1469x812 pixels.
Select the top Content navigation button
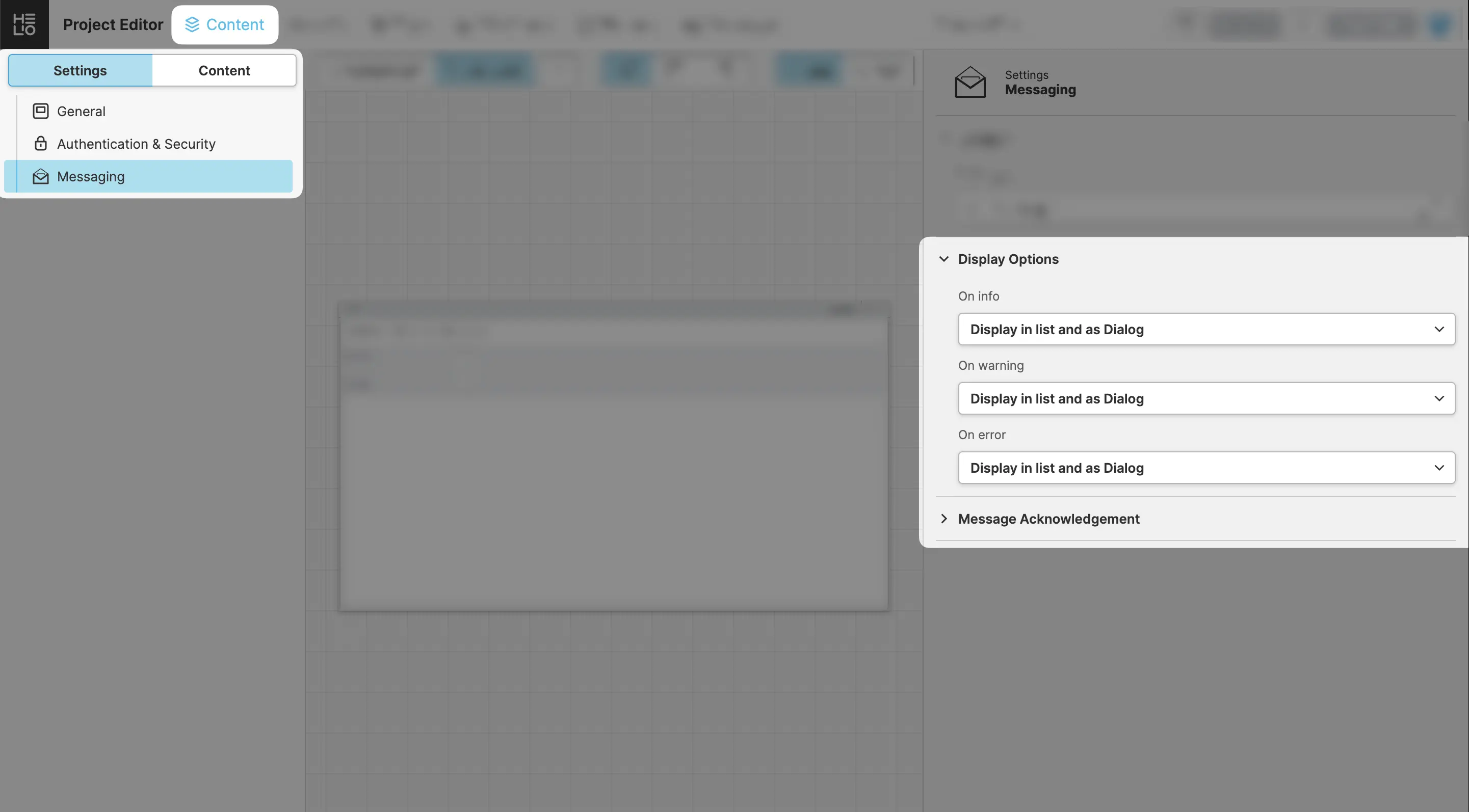pos(225,24)
